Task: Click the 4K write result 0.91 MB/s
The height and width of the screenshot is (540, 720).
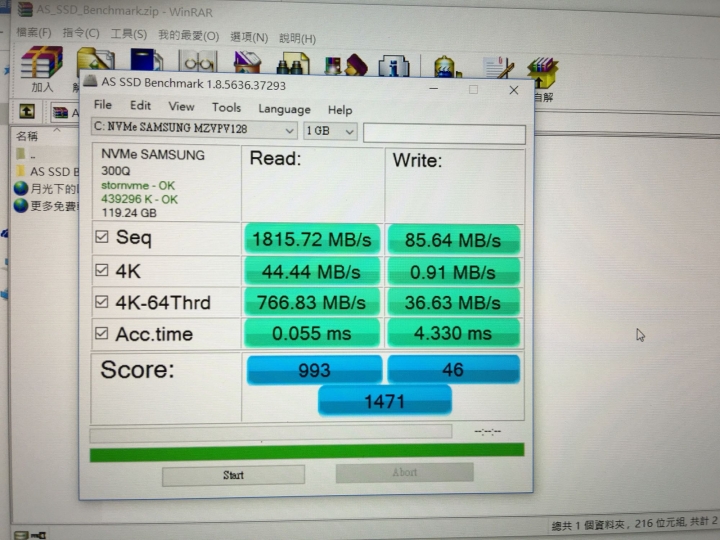Action: pyautogui.click(x=453, y=272)
